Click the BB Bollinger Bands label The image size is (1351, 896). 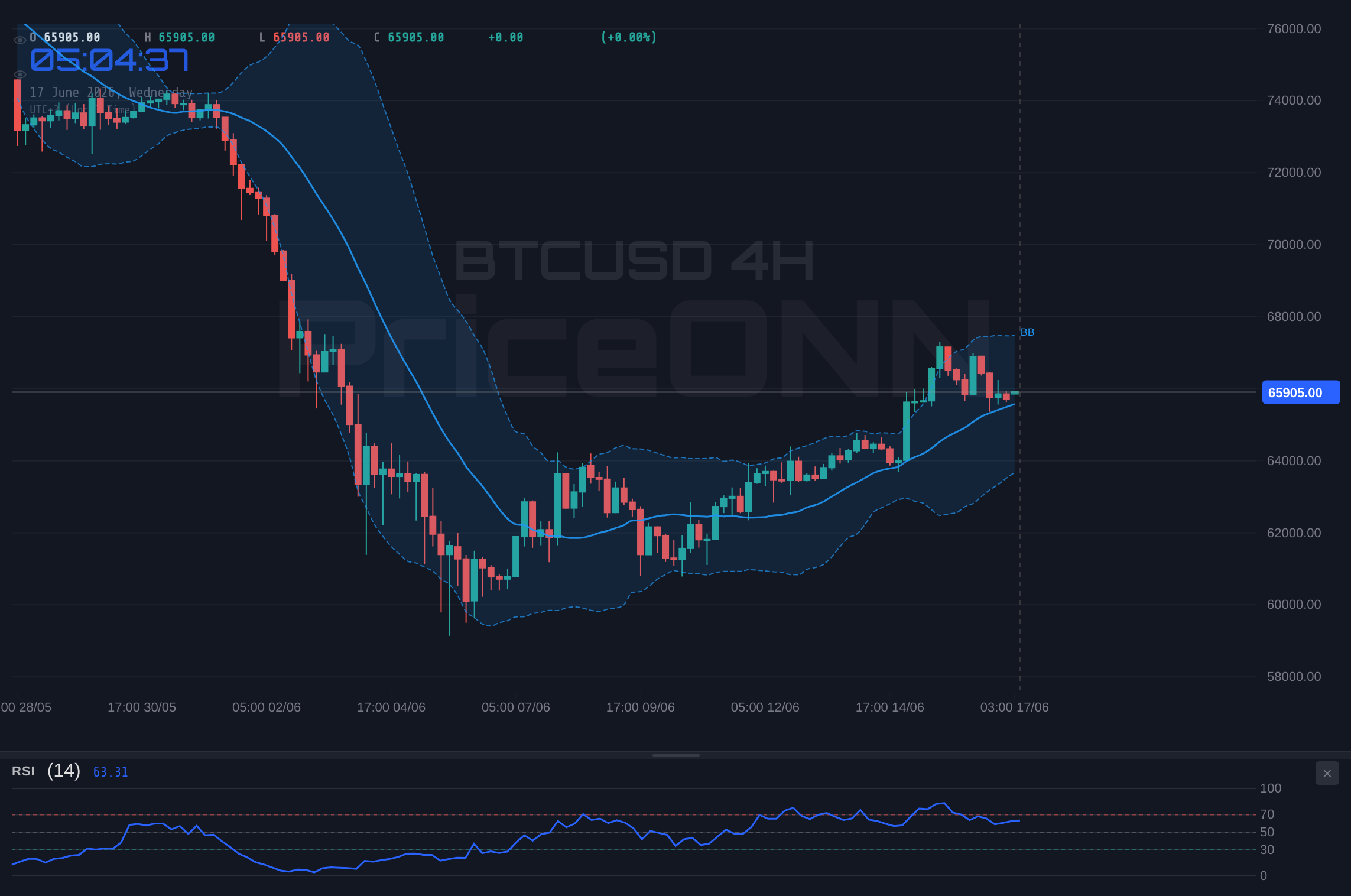coord(1027,332)
